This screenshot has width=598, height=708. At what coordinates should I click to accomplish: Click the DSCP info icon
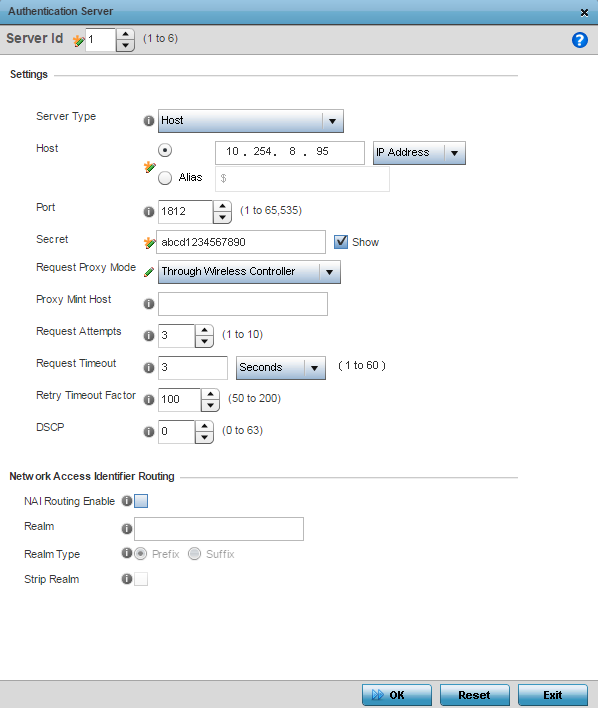tap(149, 432)
